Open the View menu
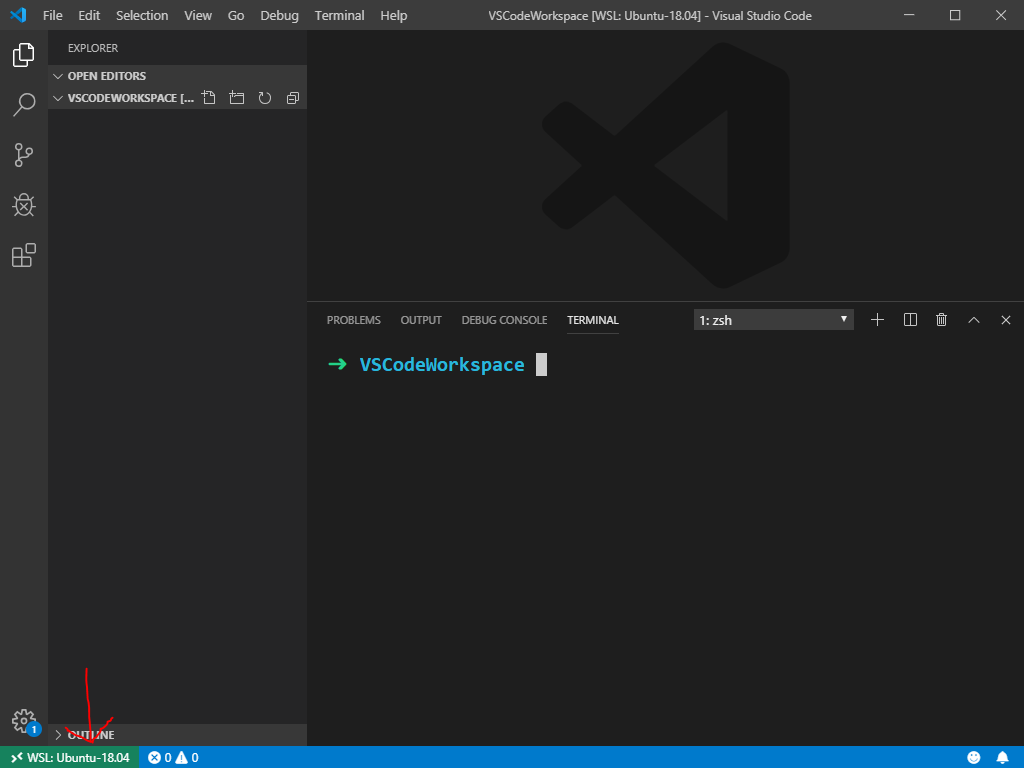The image size is (1024, 768). 198,15
